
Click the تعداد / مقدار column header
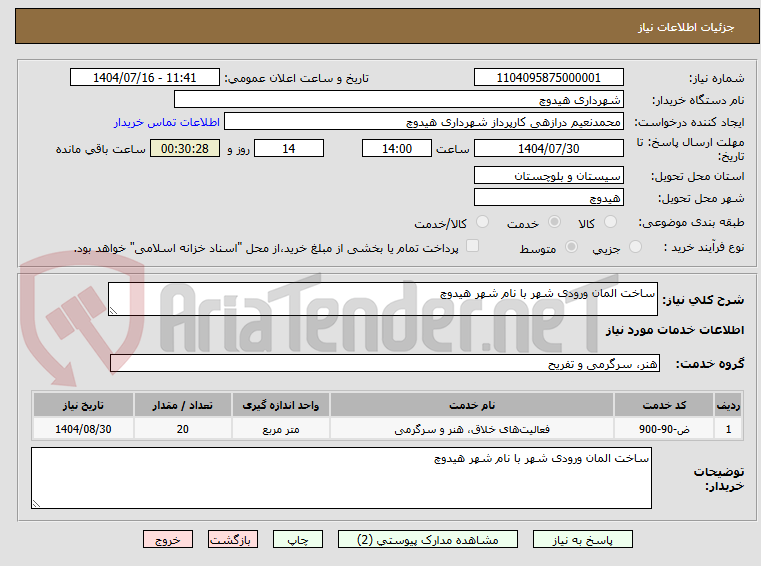pos(182,405)
